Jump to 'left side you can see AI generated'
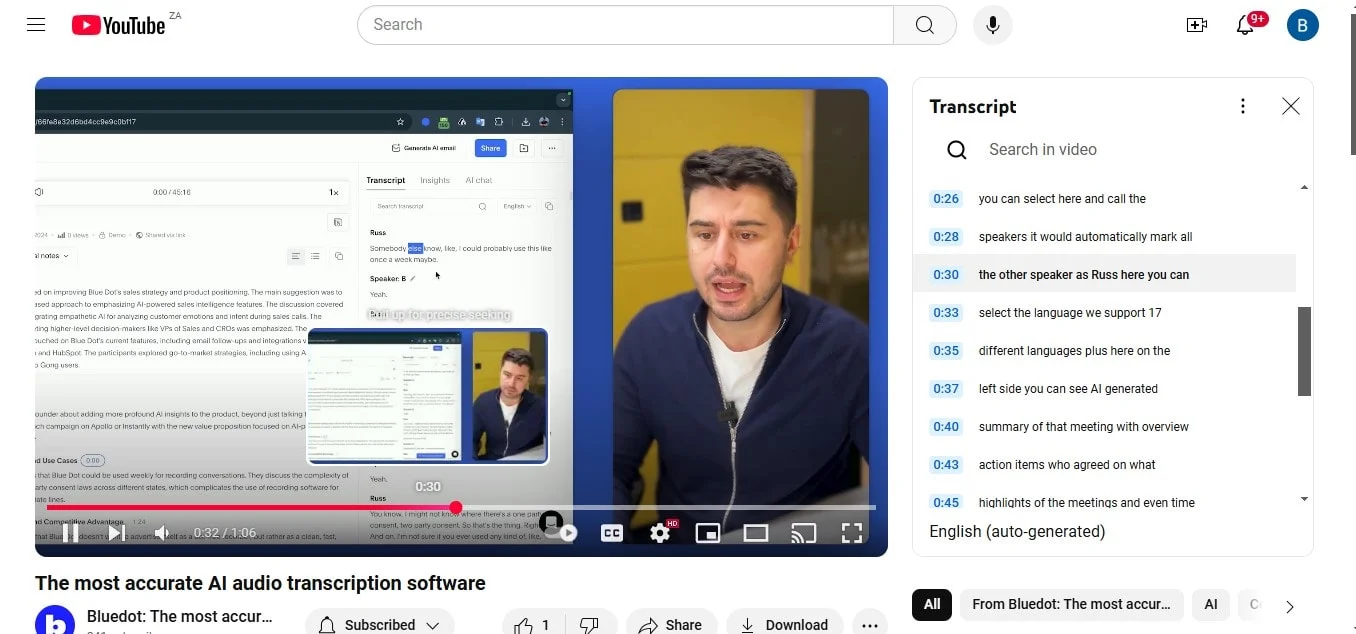This screenshot has height=634, width=1356. (1104, 389)
